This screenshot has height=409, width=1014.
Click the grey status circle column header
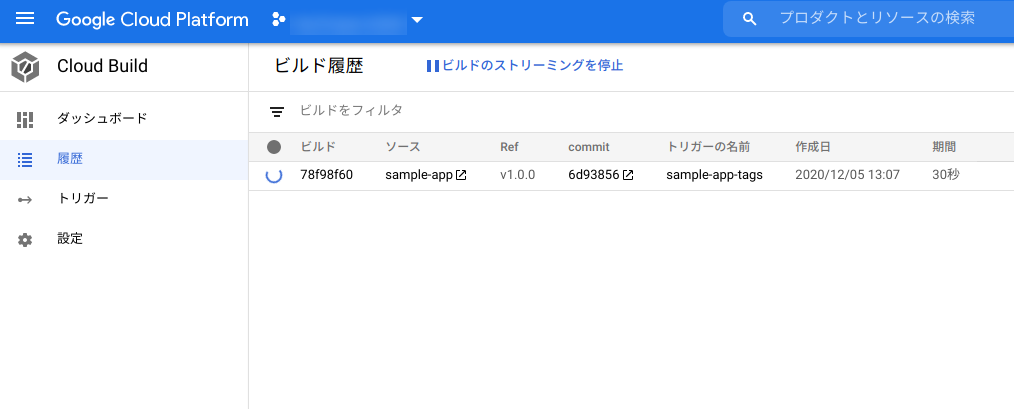pos(274,148)
